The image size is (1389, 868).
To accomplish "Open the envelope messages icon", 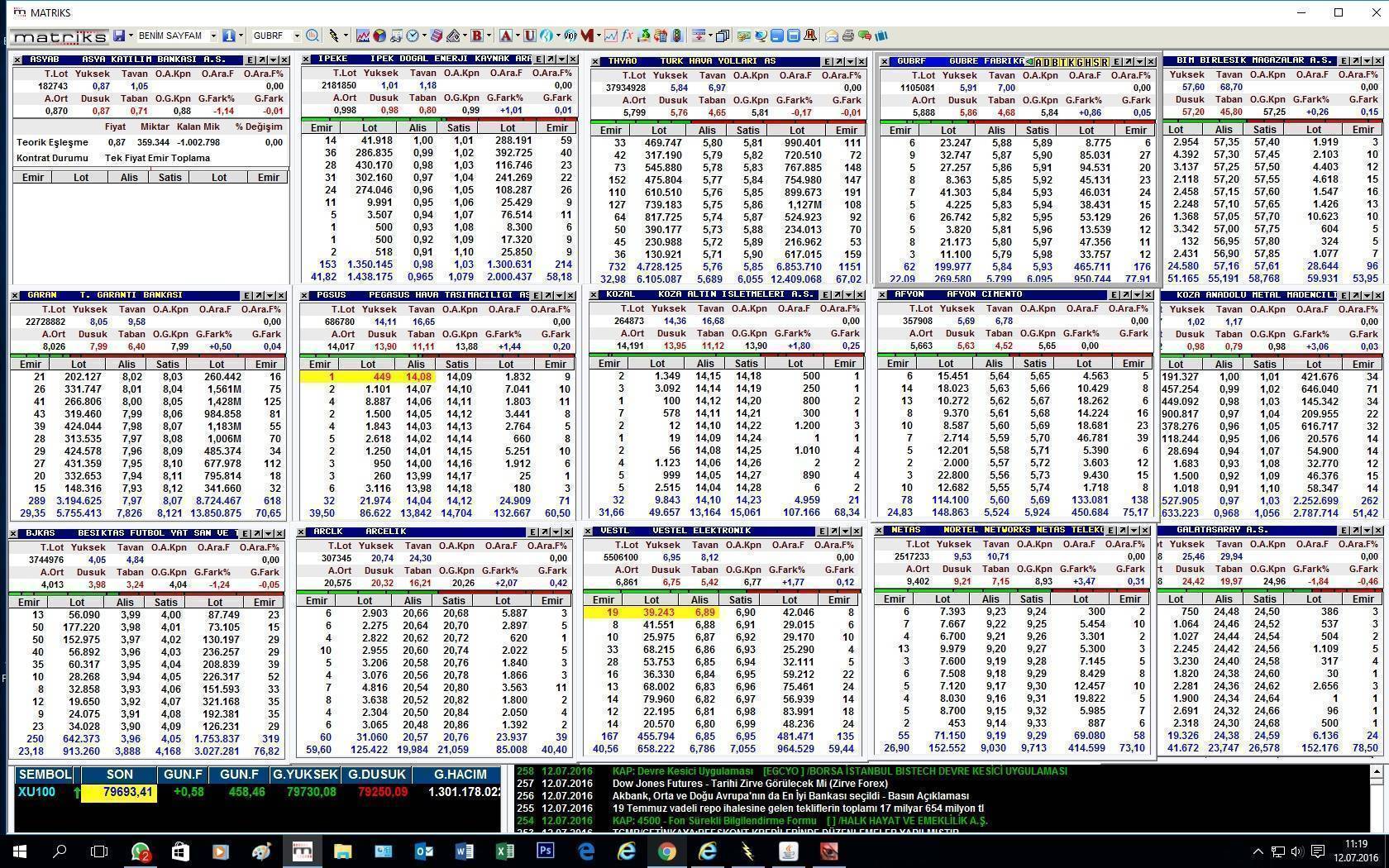I will pyautogui.click(x=832, y=36).
